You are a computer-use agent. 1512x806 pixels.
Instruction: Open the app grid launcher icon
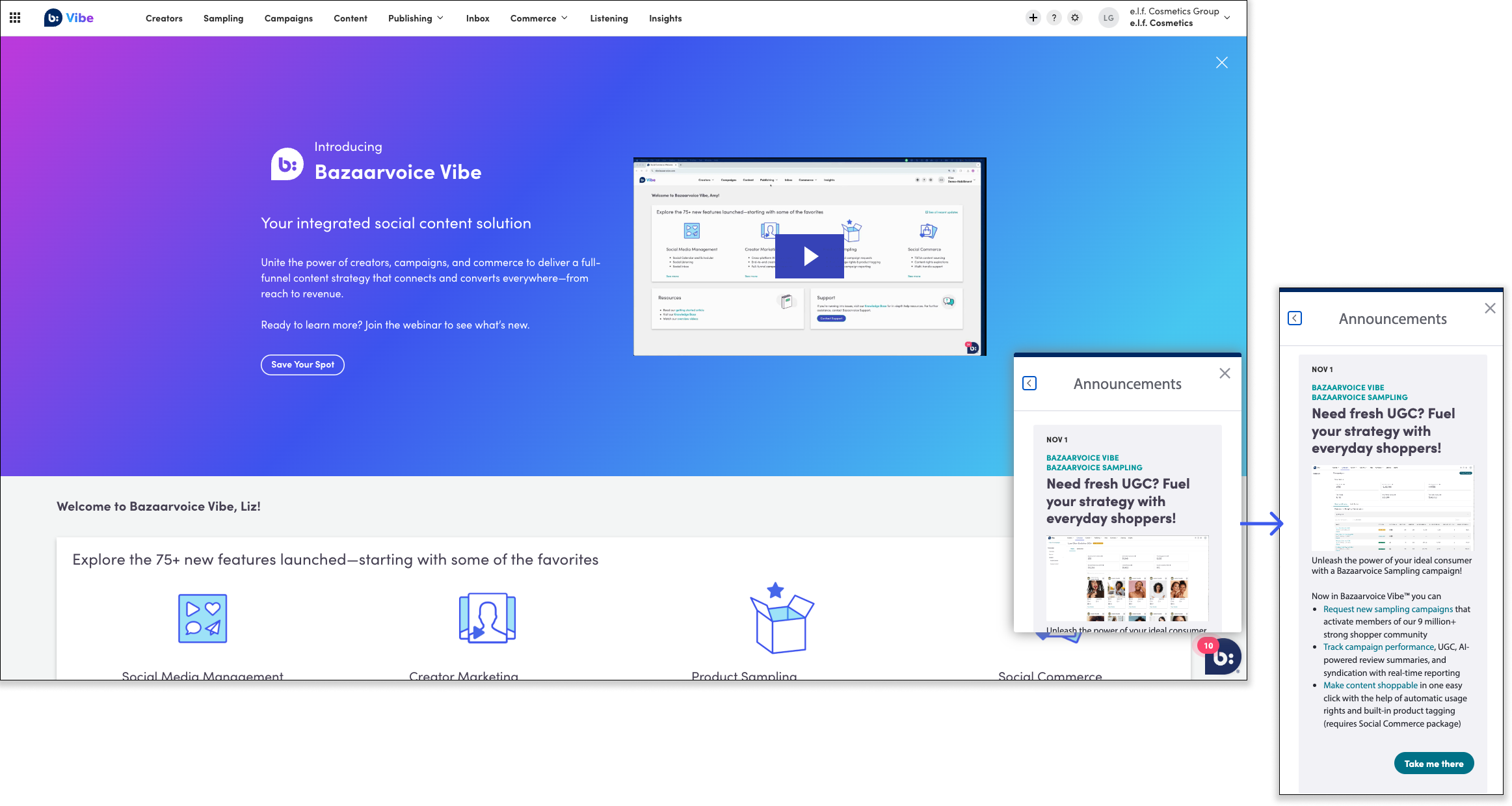point(15,18)
